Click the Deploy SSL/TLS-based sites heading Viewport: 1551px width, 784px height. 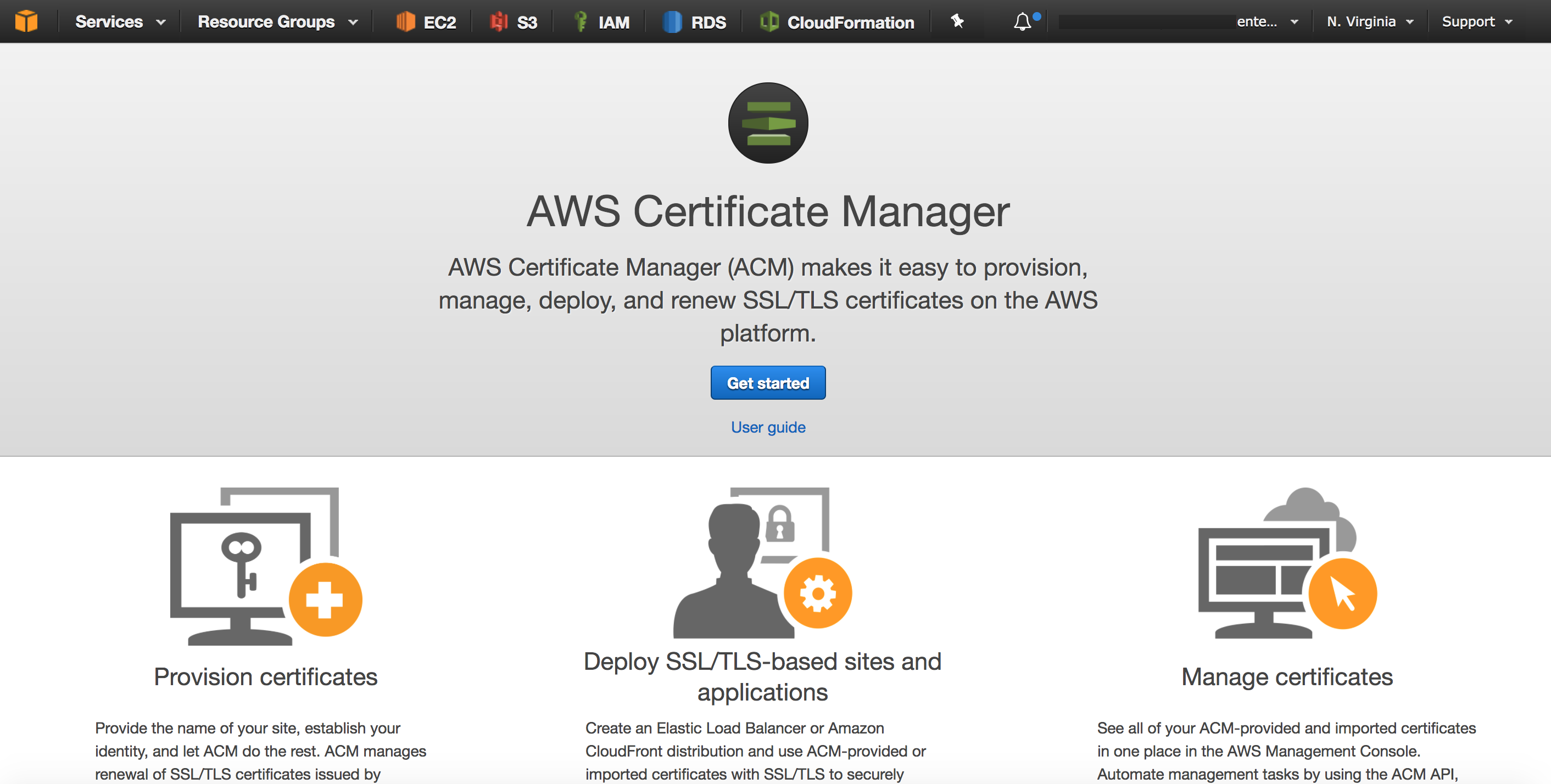[x=762, y=677]
